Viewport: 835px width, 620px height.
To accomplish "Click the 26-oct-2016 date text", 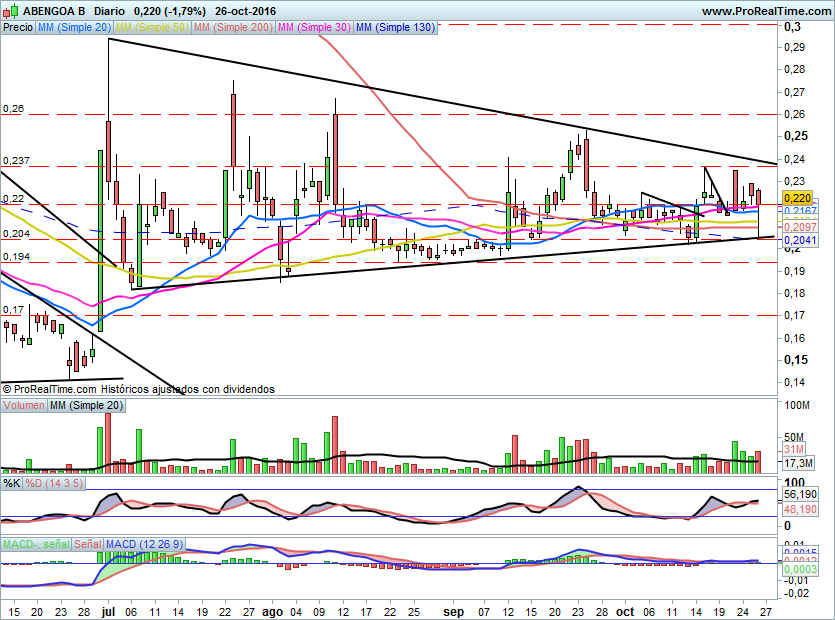I will click(245, 11).
